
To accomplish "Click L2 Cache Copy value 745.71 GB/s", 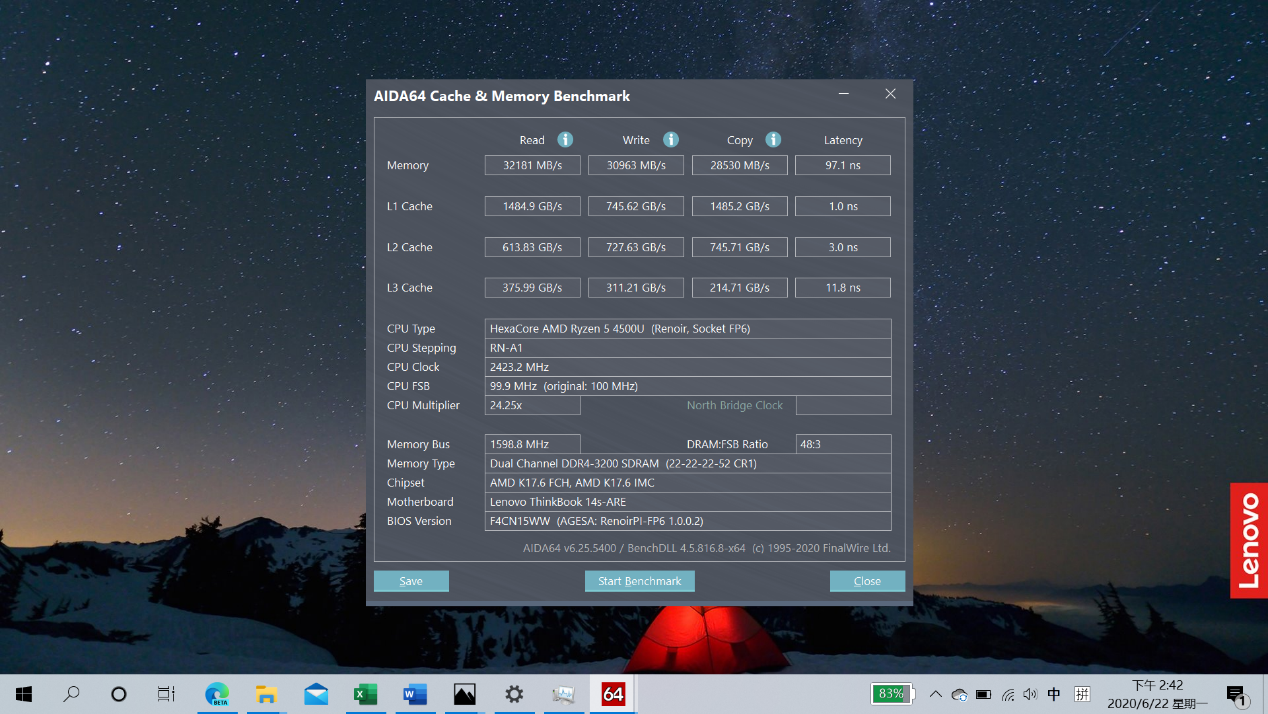I will (740, 247).
